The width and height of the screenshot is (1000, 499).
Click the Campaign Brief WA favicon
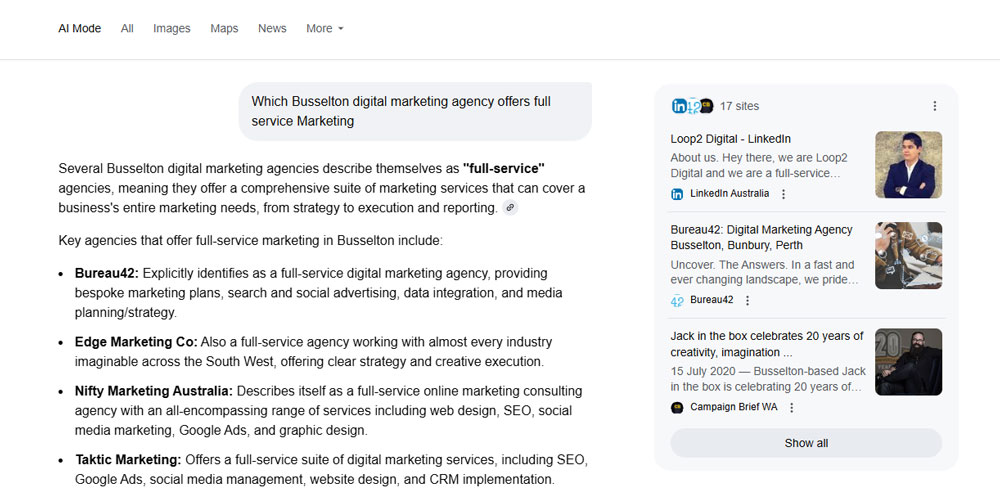click(x=677, y=408)
